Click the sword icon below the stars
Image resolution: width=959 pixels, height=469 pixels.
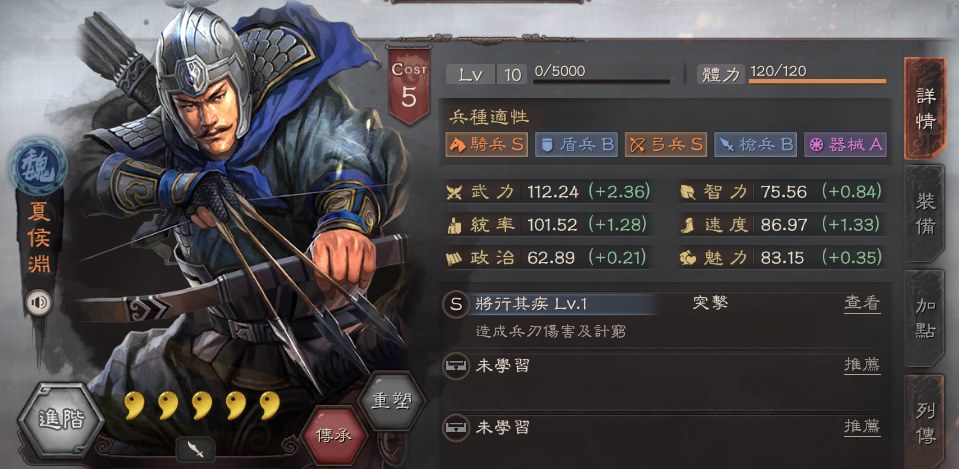195,449
